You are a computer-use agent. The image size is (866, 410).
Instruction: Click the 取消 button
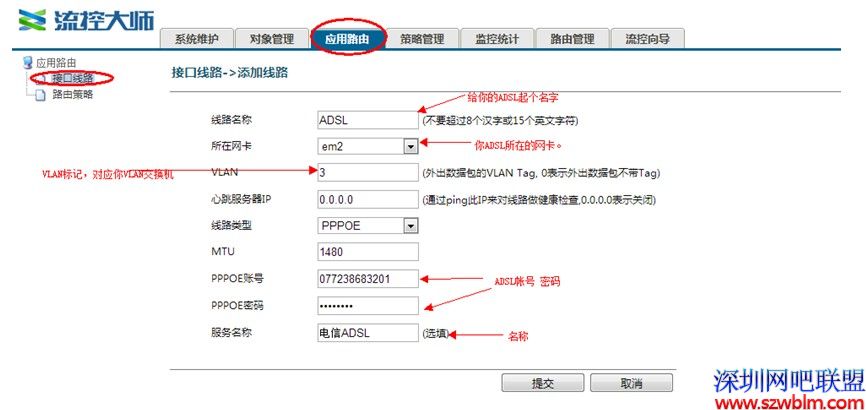point(631,383)
